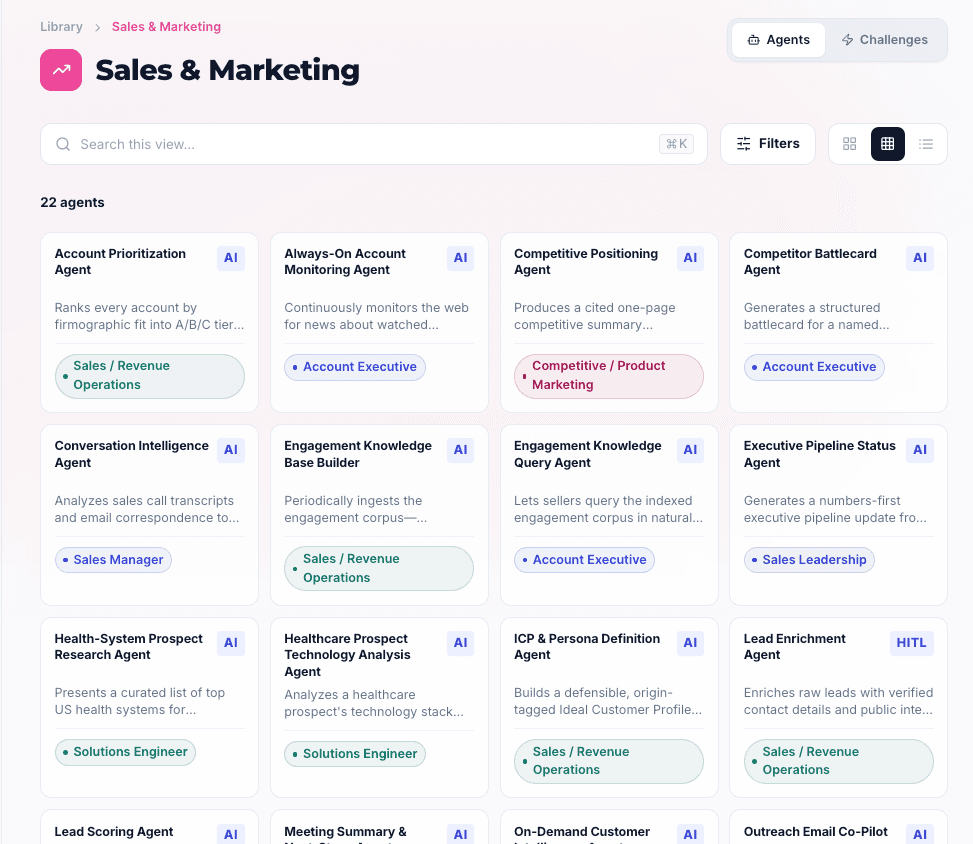Click HITL badge on Lead Enrichment Agent

point(911,643)
